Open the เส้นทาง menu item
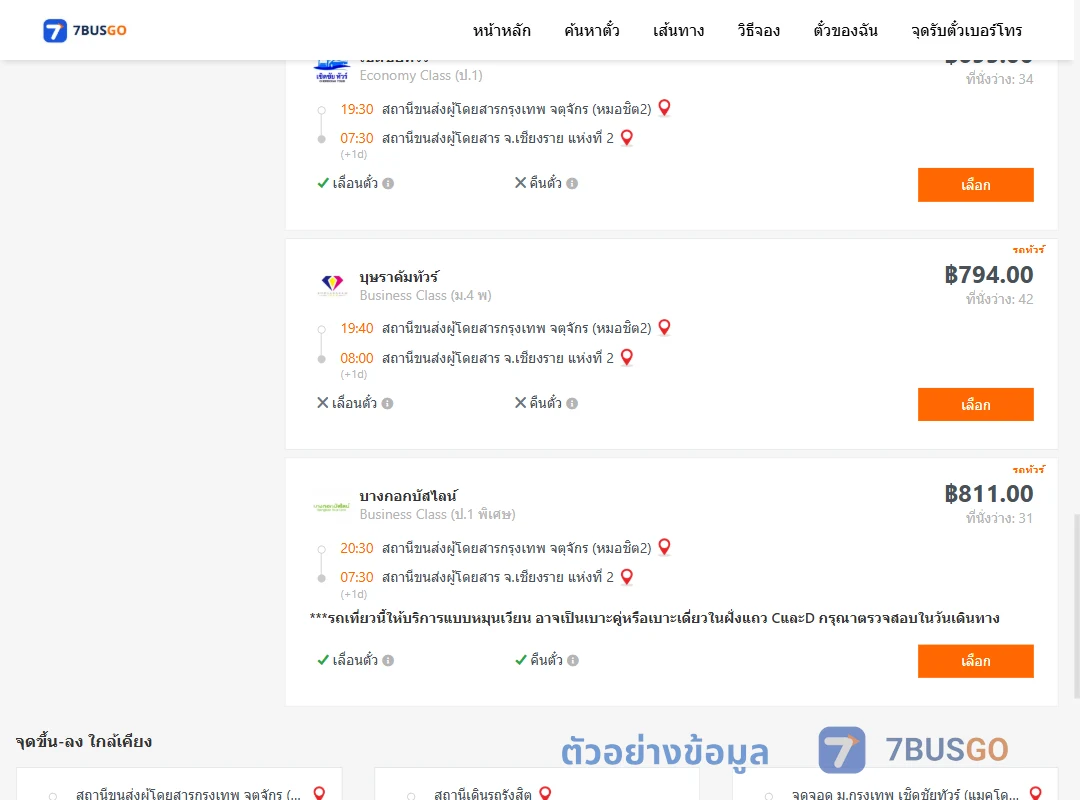This screenshot has height=800, width=1080. [x=678, y=30]
